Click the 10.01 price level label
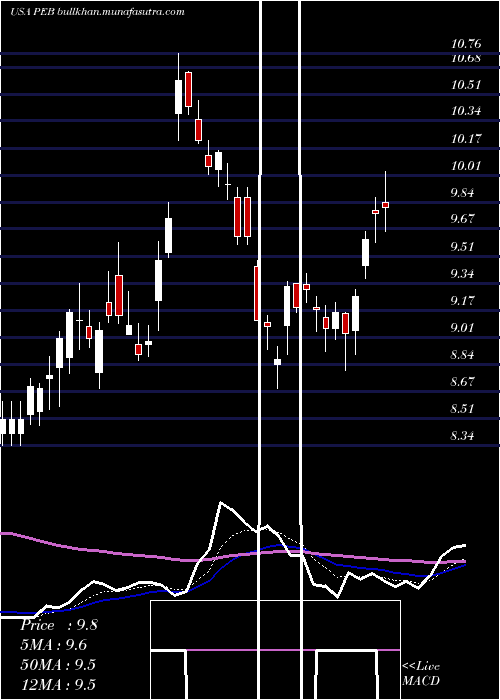This screenshot has width=500, height=700. click(466, 166)
